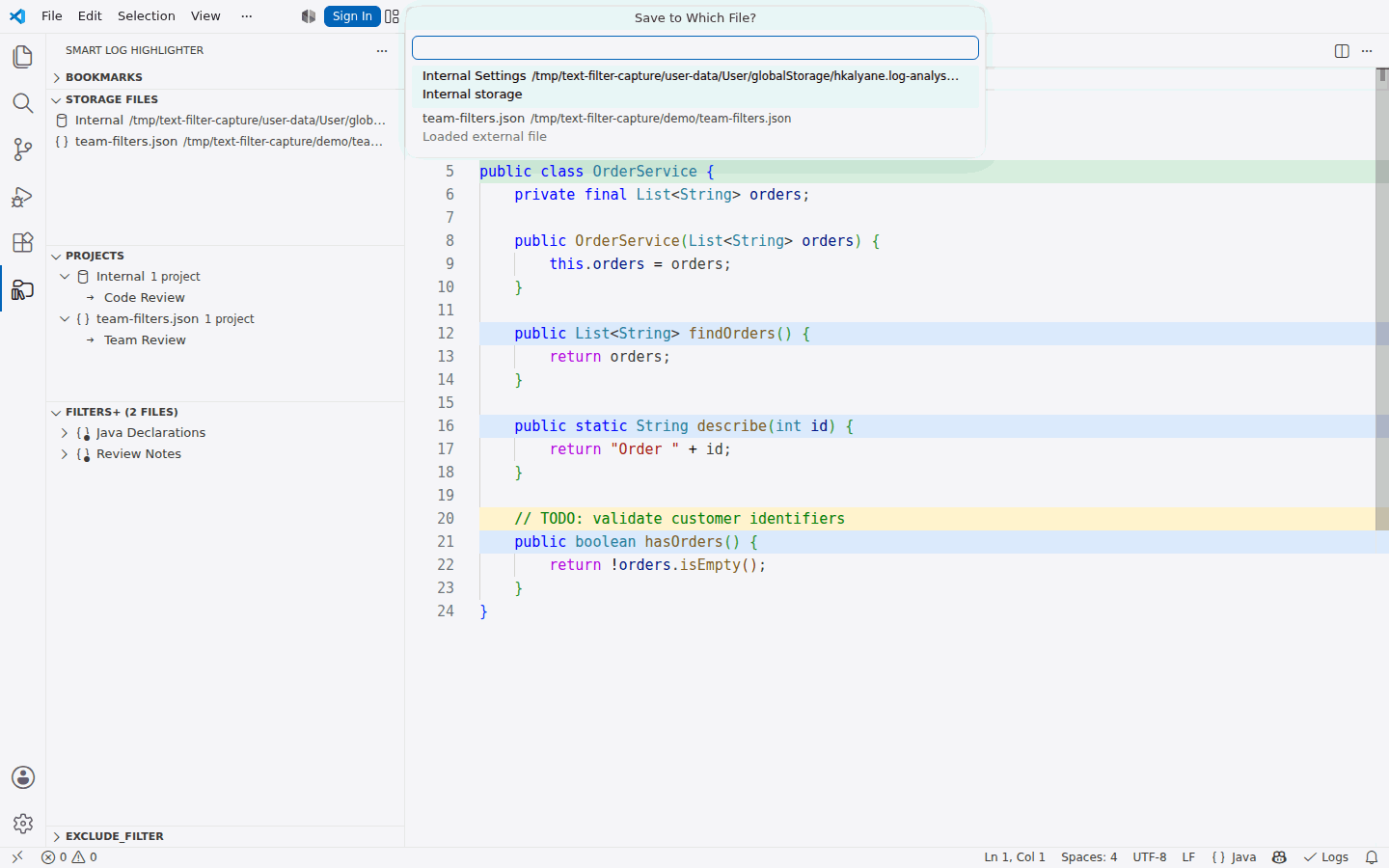Collapse the Projects section

[x=56, y=256]
